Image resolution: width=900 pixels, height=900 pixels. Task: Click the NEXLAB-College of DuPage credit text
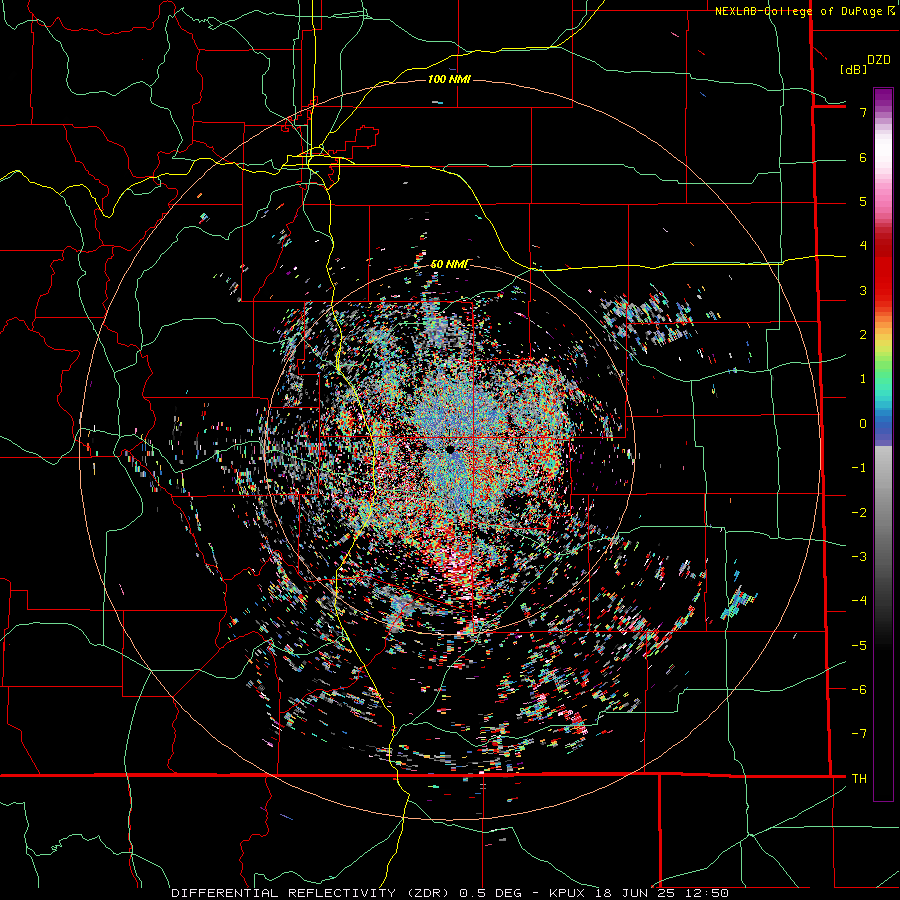pos(800,11)
